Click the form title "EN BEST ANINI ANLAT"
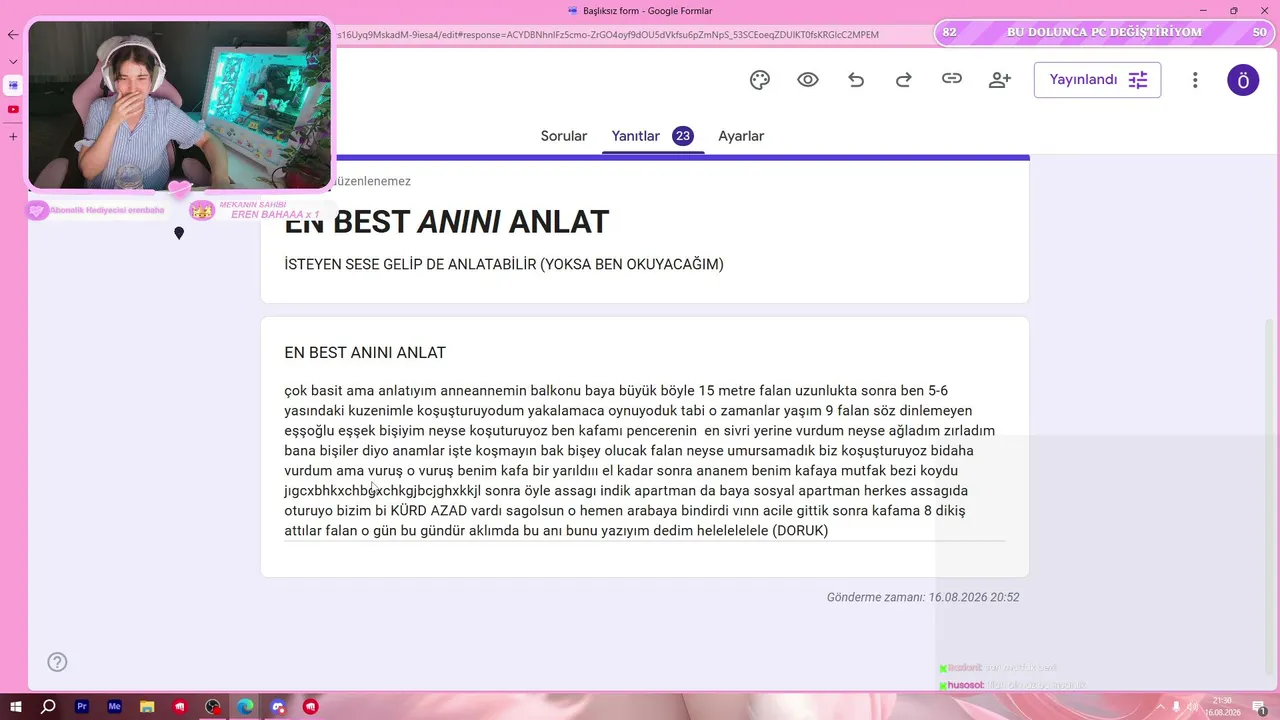Screen dimensions: 1280x720 coord(446,222)
